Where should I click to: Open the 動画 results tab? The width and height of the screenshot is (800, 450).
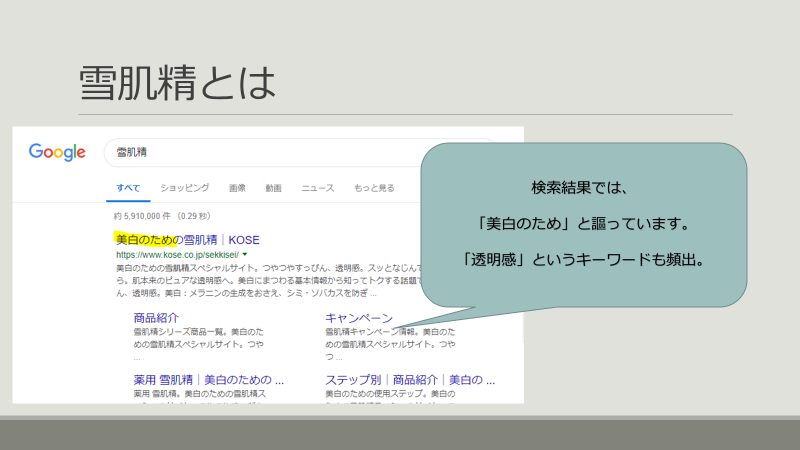[273, 188]
